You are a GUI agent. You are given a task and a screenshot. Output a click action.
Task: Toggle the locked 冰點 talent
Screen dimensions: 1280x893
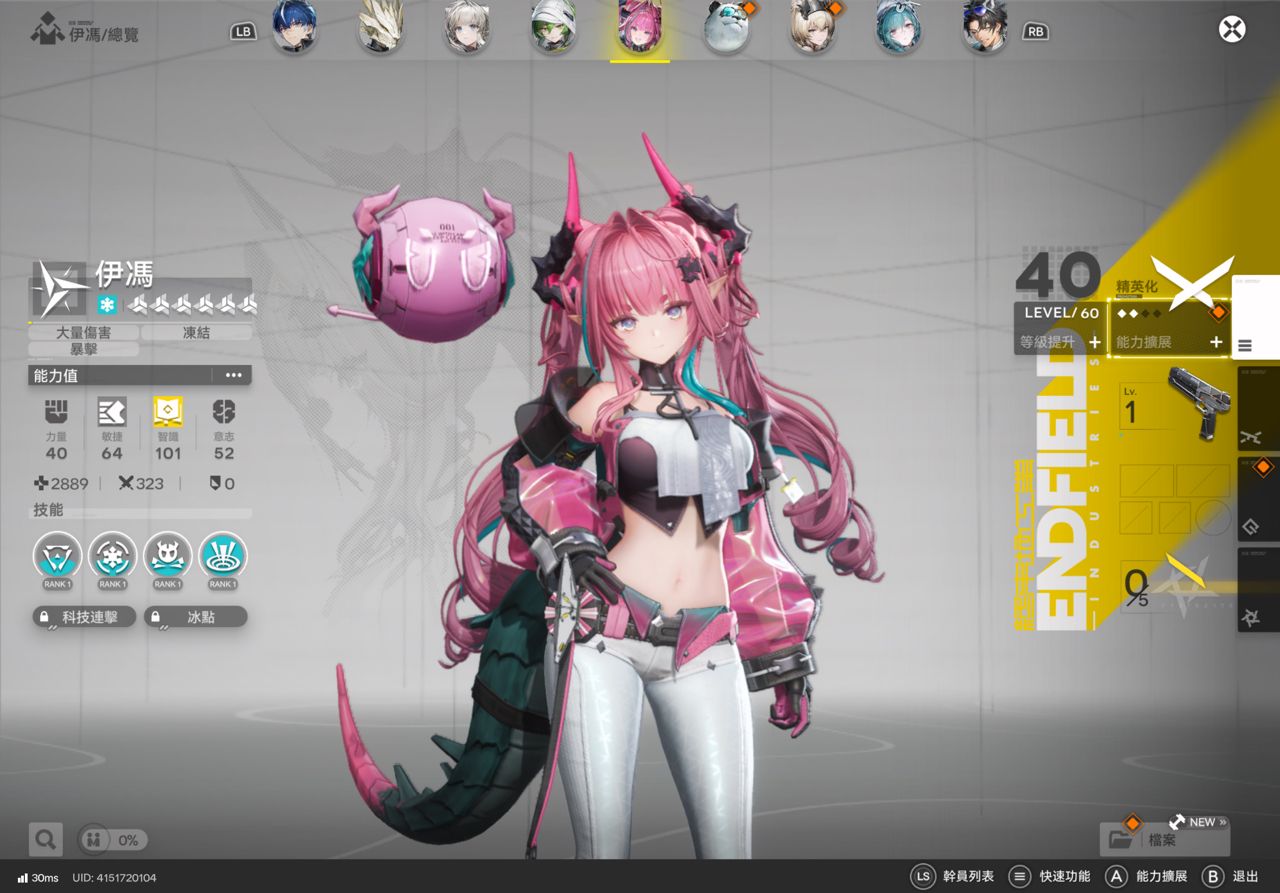click(x=195, y=617)
